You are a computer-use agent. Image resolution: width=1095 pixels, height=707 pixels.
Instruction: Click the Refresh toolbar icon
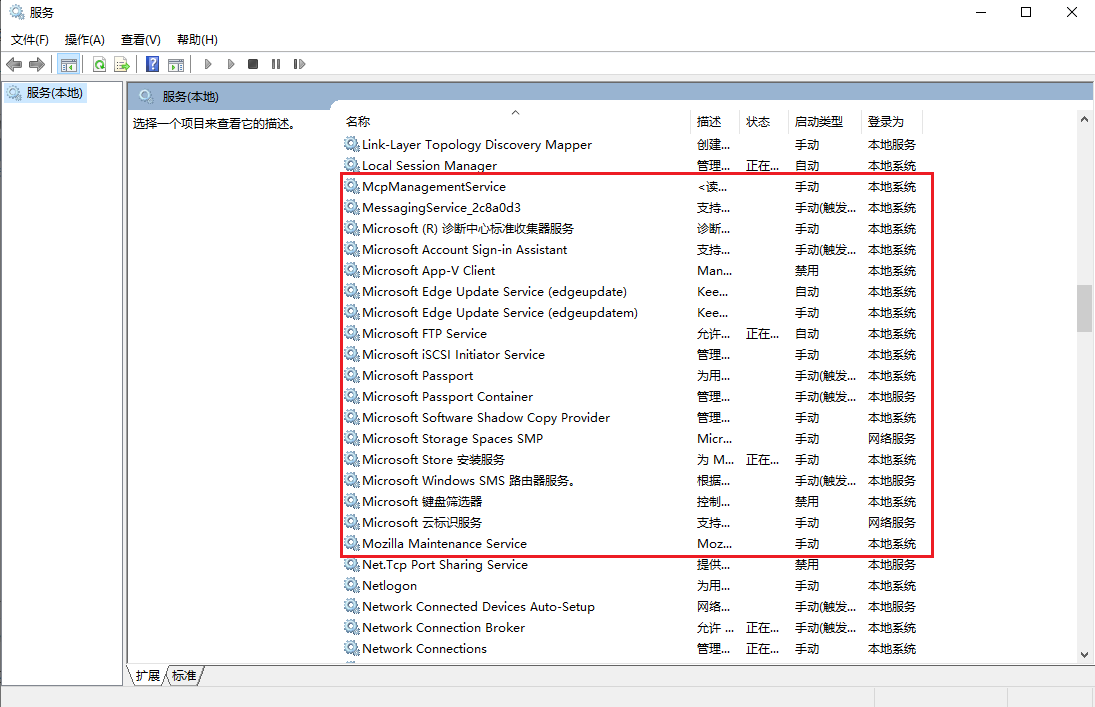(99, 64)
